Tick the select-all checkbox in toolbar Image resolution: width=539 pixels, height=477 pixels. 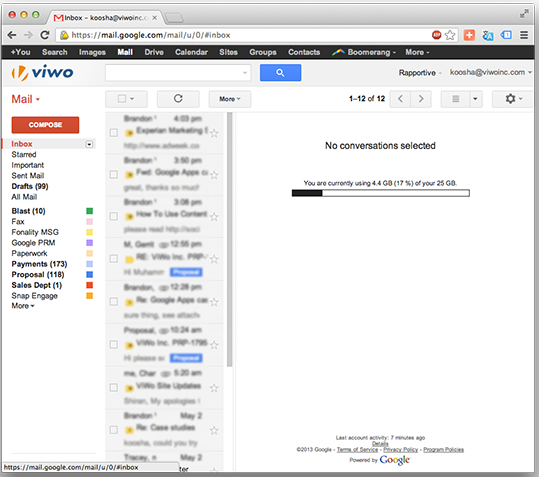(x=122, y=99)
